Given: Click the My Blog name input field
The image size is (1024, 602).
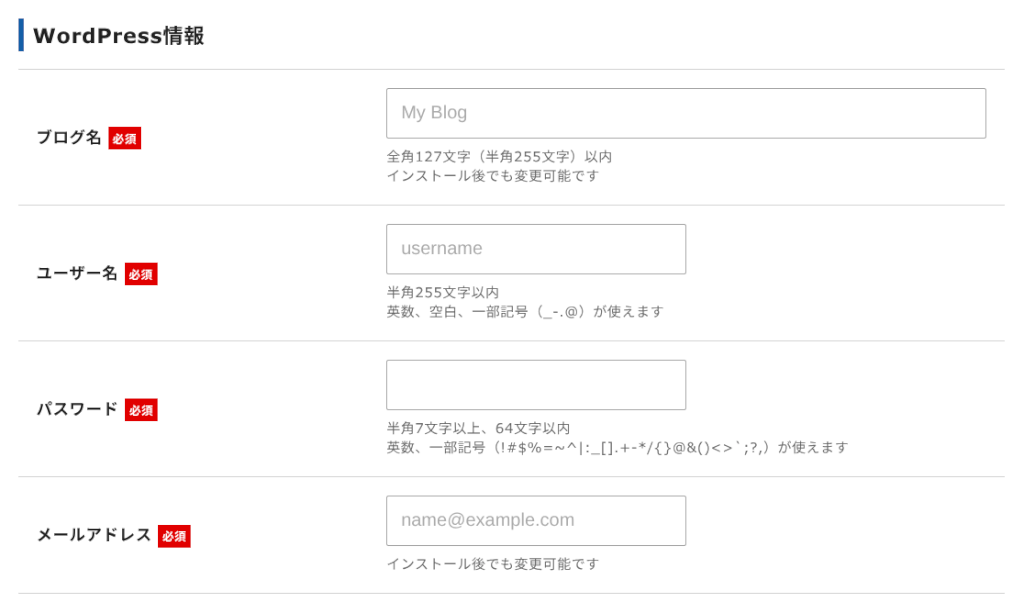Looking at the screenshot, I should pos(685,113).
